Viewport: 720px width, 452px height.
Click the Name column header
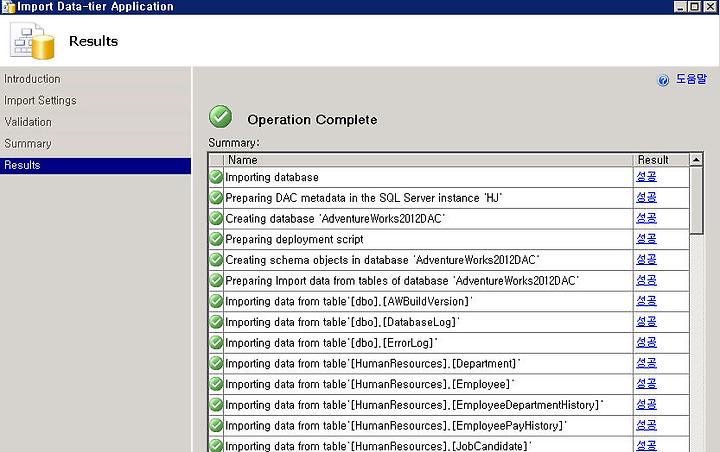pyautogui.click(x=428, y=160)
